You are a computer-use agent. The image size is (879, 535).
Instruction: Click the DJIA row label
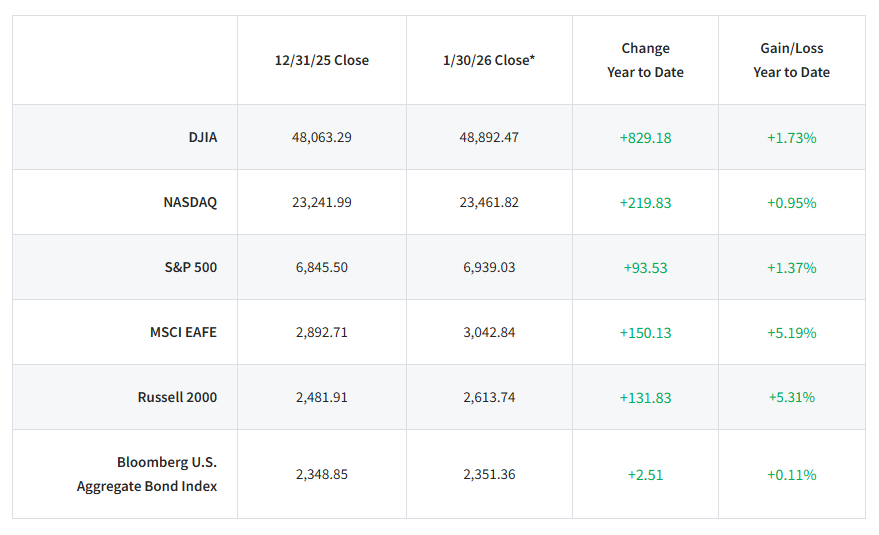(x=203, y=137)
